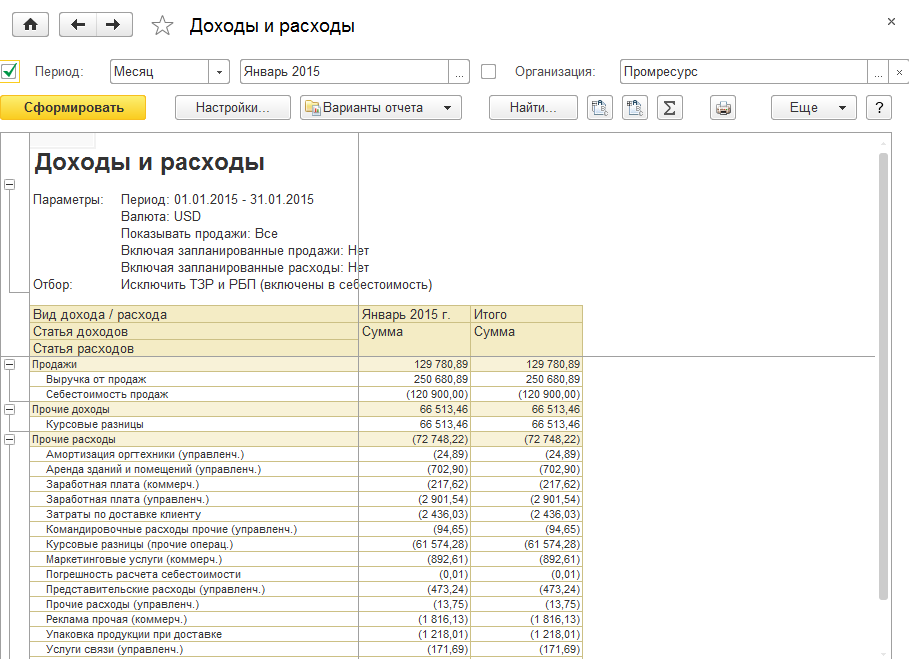Open the Еще menu
Image resolution: width=909 pixels, height=659 pixels.
click(814, 108)
